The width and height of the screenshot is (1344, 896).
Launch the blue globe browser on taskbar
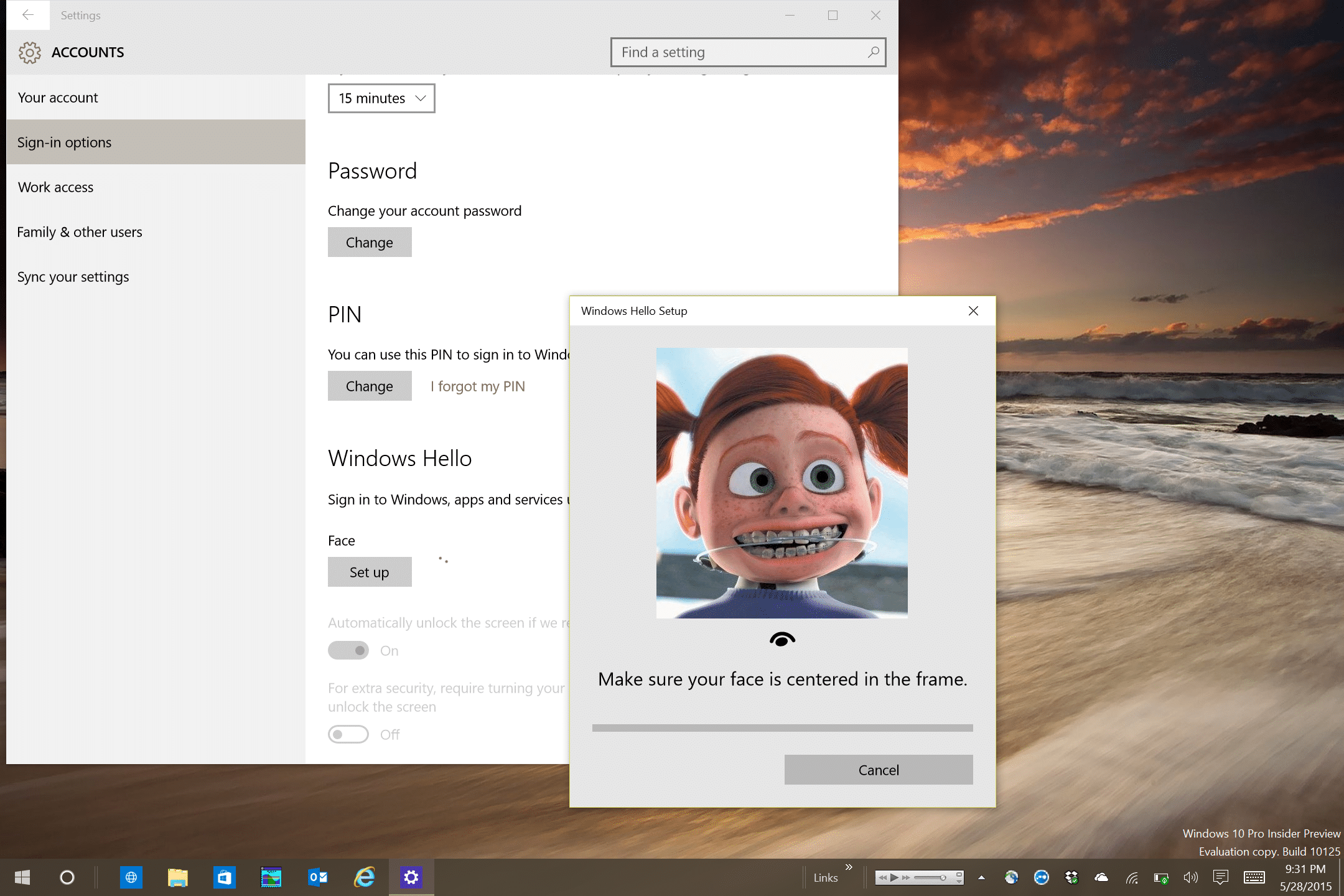[131, 877]
